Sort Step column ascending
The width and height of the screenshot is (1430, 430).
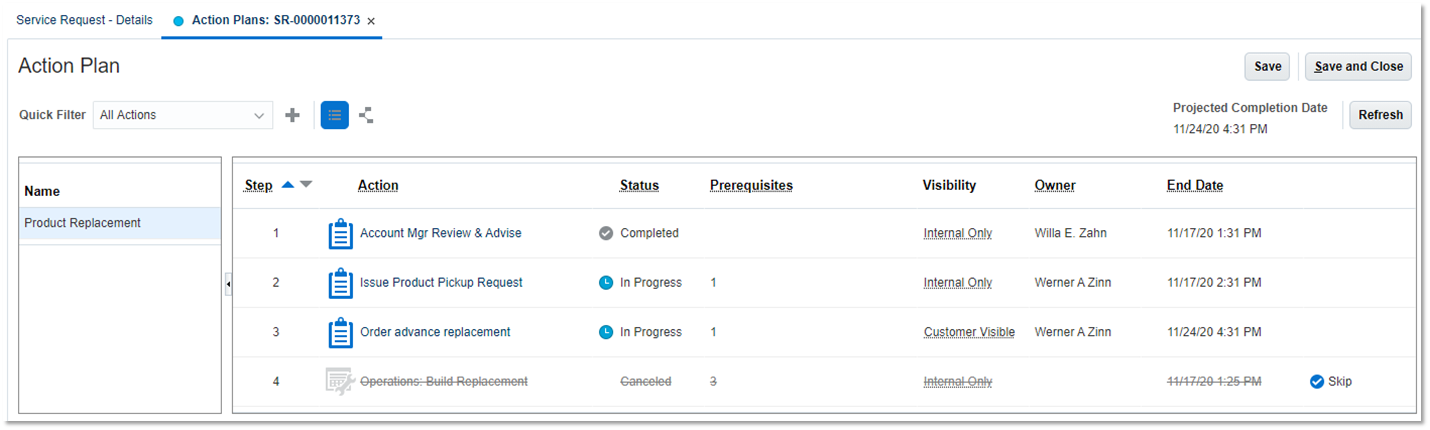(288, 185)
